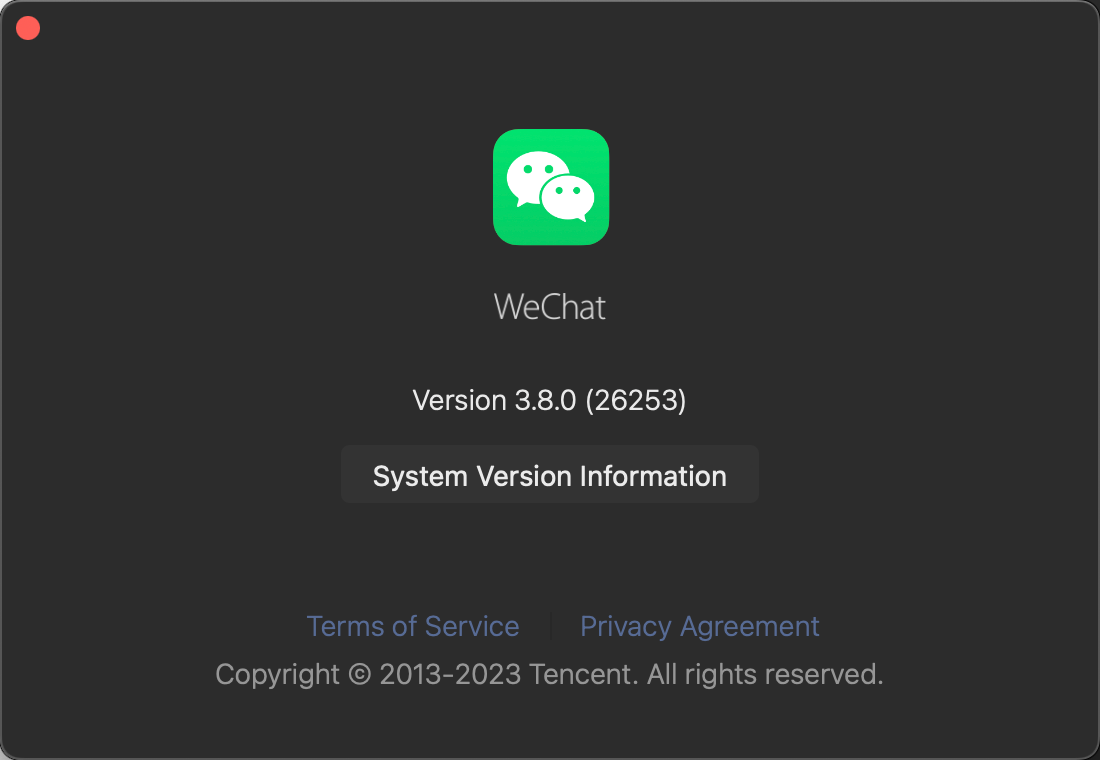This screenshot has height=760, width=1100.
Task: Click the divider between the footer links
Action: click(550, 626)
